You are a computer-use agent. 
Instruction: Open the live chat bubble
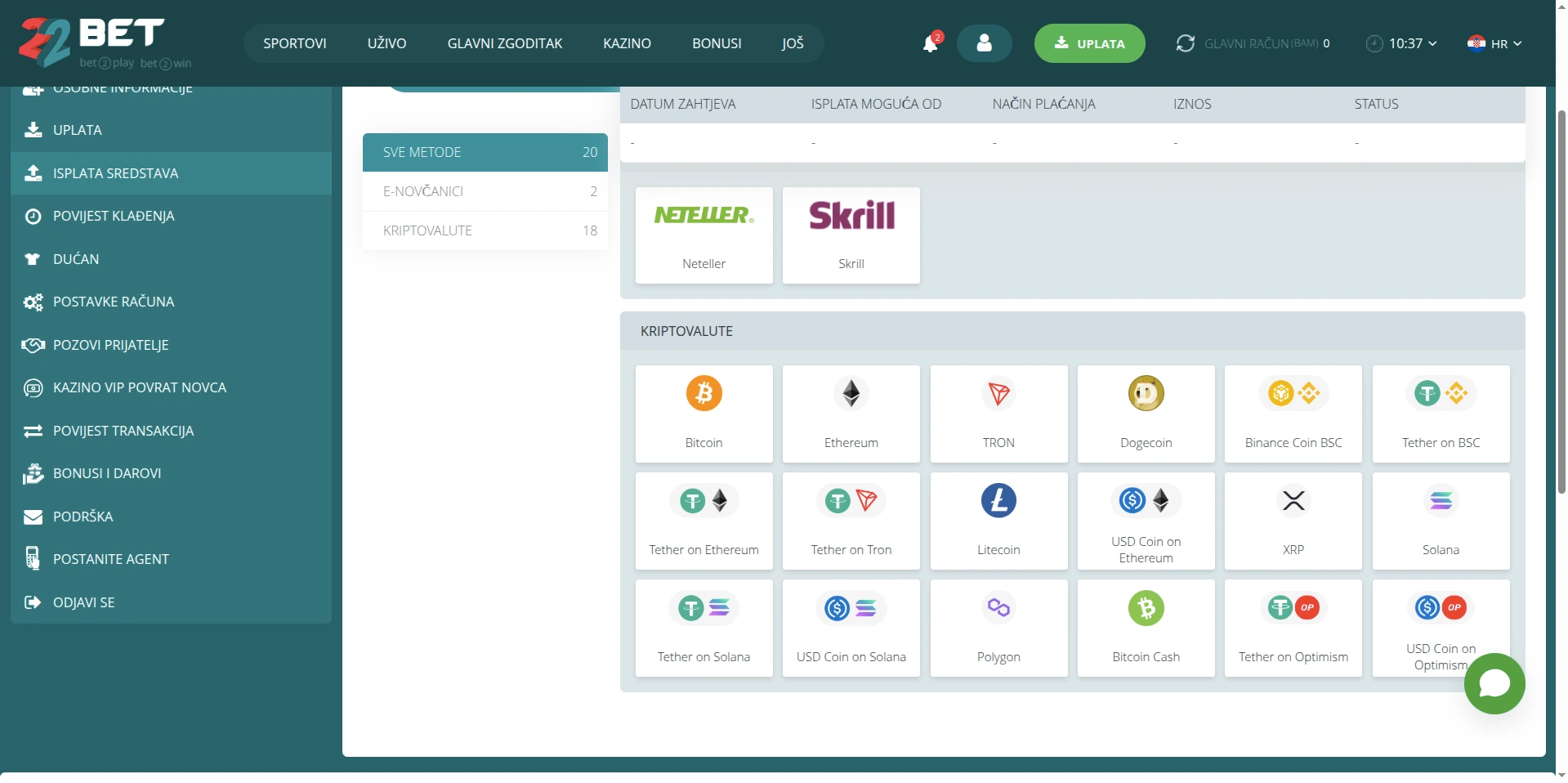[x=1494, y=683]
